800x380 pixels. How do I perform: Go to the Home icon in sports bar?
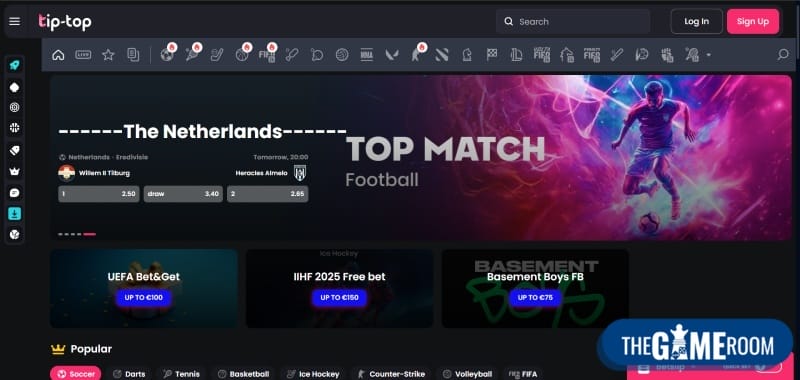58,55
